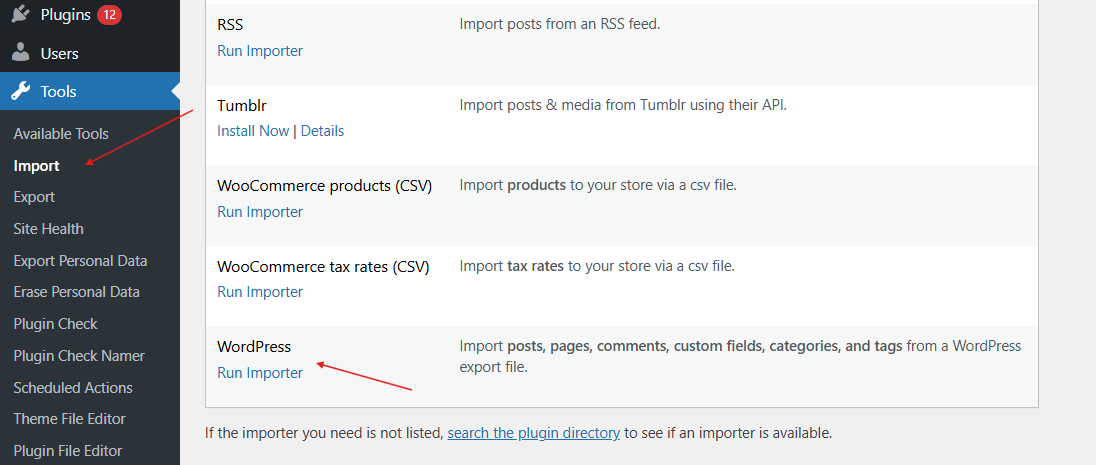Click the Plugins plug icon
The image size is (1096, 465).
click(21, 14)
